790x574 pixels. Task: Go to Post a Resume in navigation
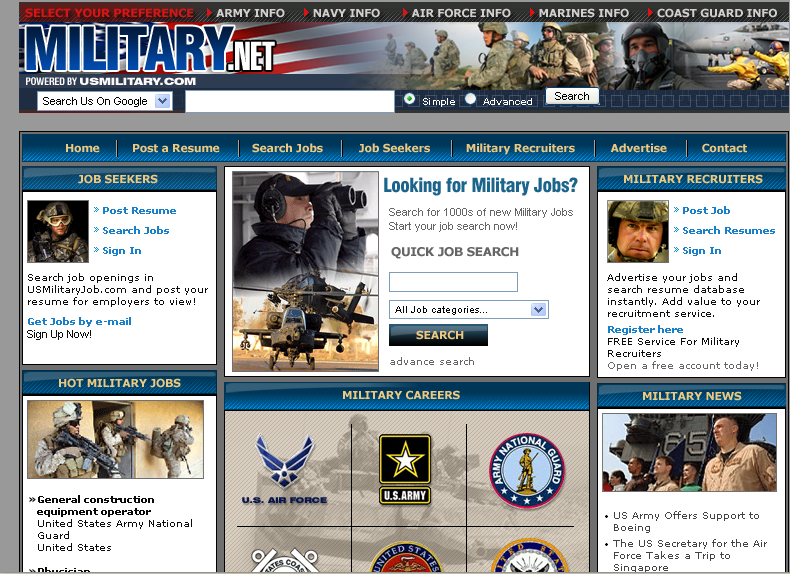(x=176, y=148)
